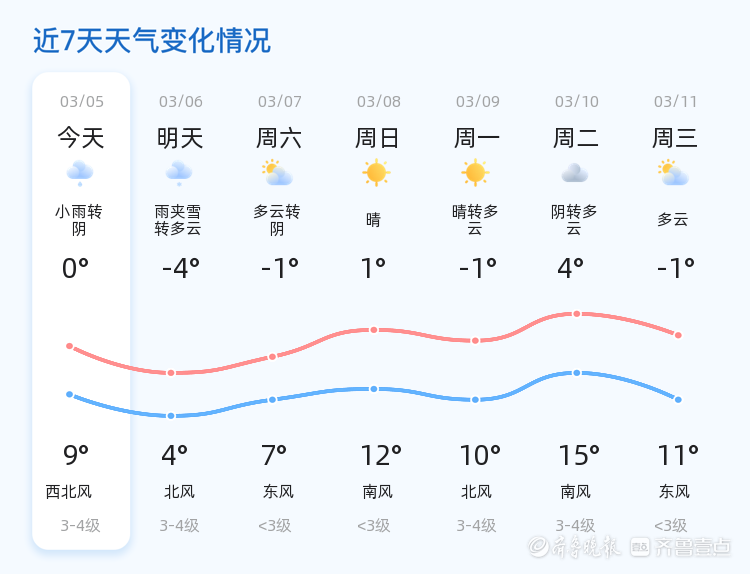Click the 雨夹雪转多云 forecast text
750x574 pixels.
click(x=178, y=220)
